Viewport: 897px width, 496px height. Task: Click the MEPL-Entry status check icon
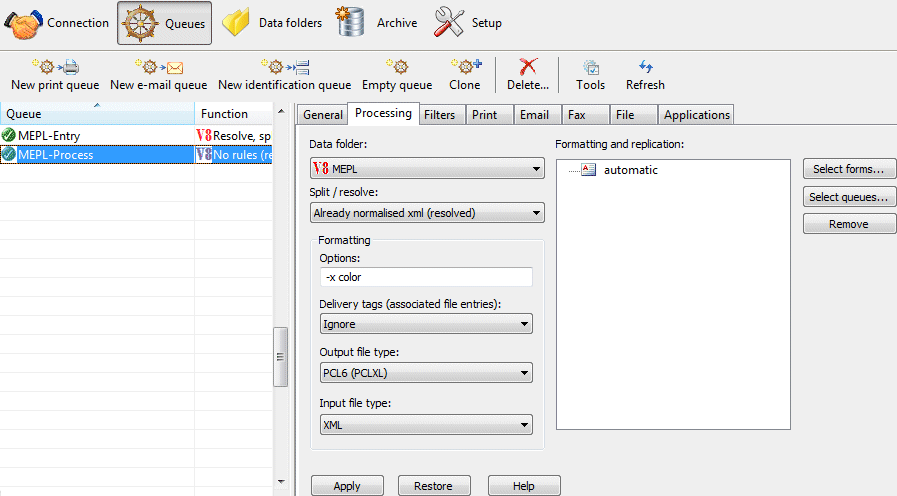click(x=9, y=135)
